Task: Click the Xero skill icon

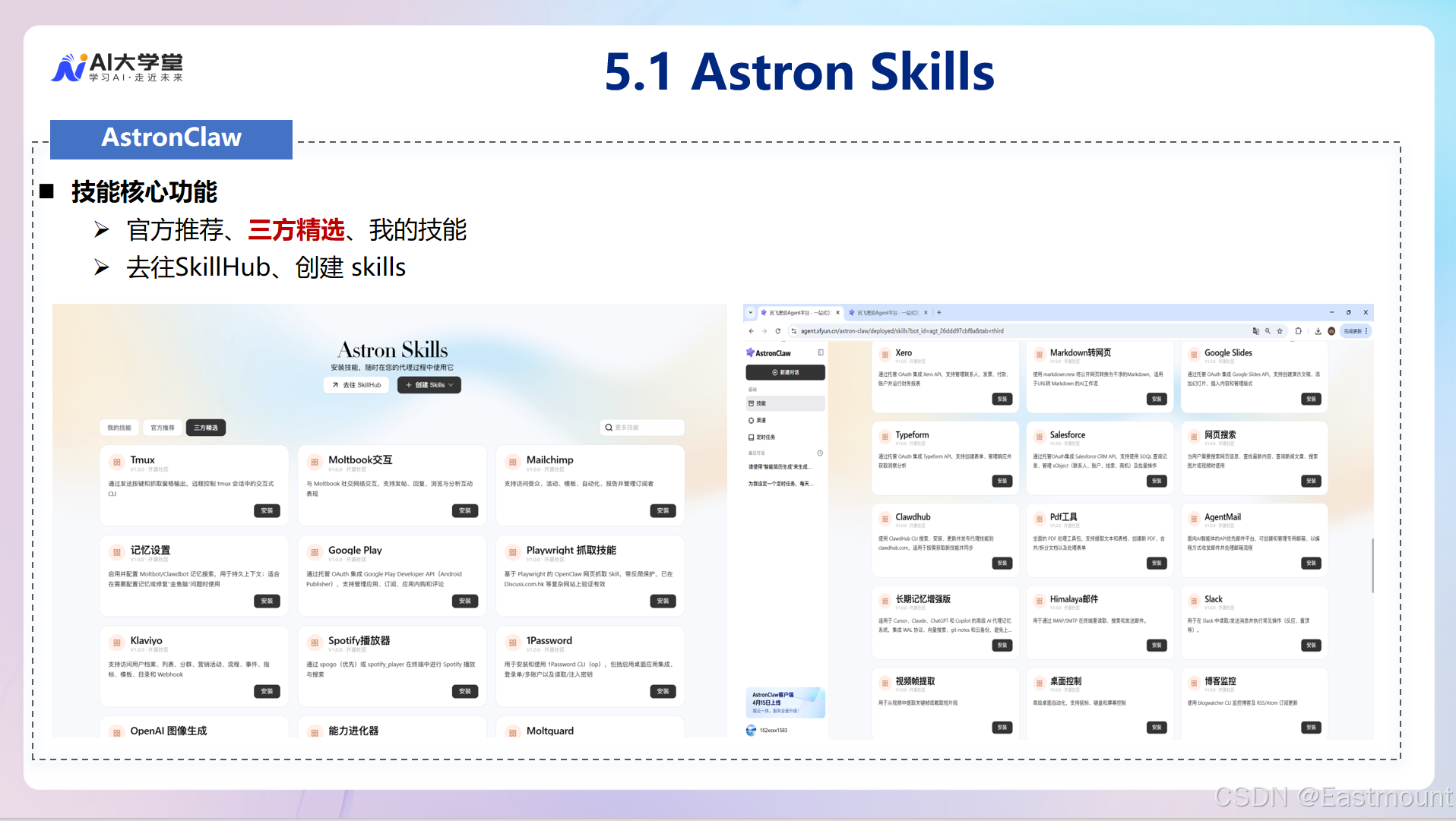Action: [885, 355]
